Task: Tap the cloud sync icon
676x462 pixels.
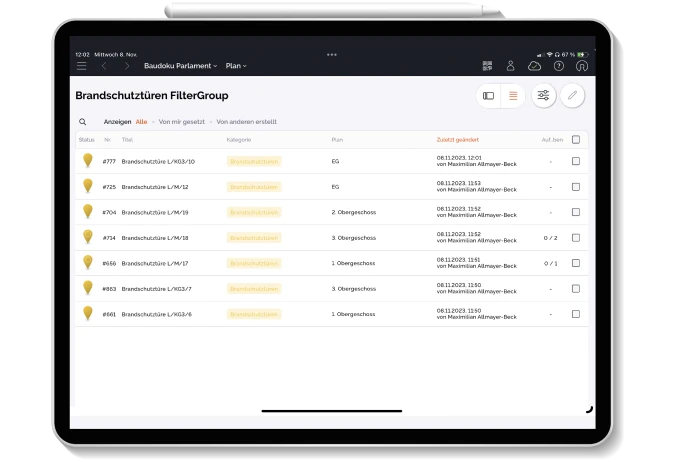Action: (534, 66)
